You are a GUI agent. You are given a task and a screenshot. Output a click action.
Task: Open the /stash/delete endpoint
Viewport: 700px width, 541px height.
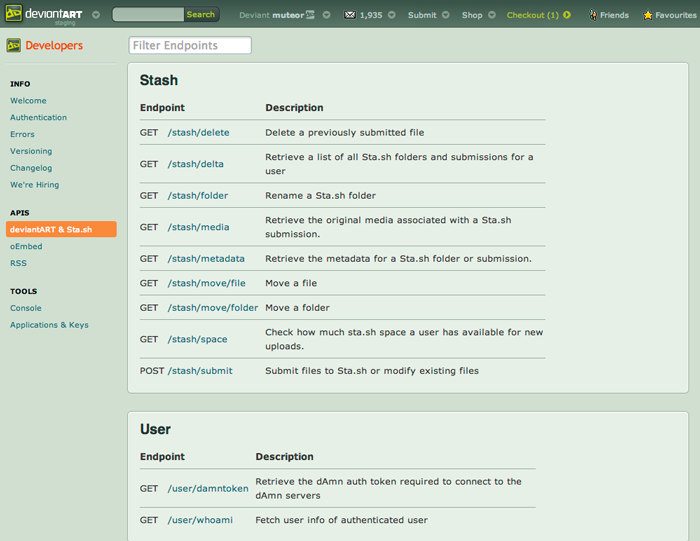(x=199, y=133)
